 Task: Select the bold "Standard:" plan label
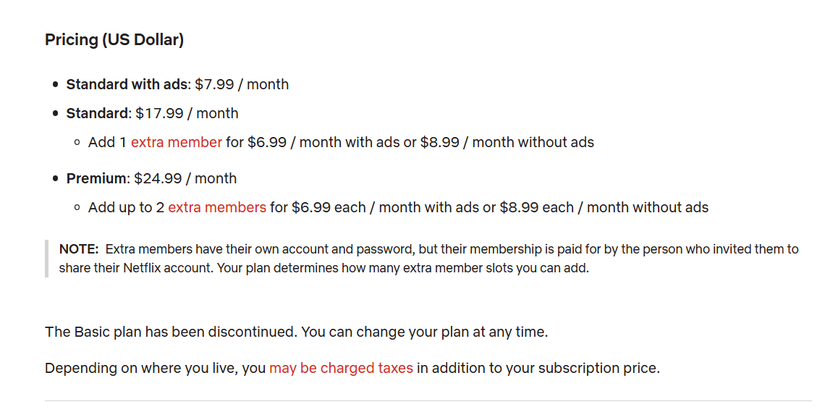(x=99, y=113)
